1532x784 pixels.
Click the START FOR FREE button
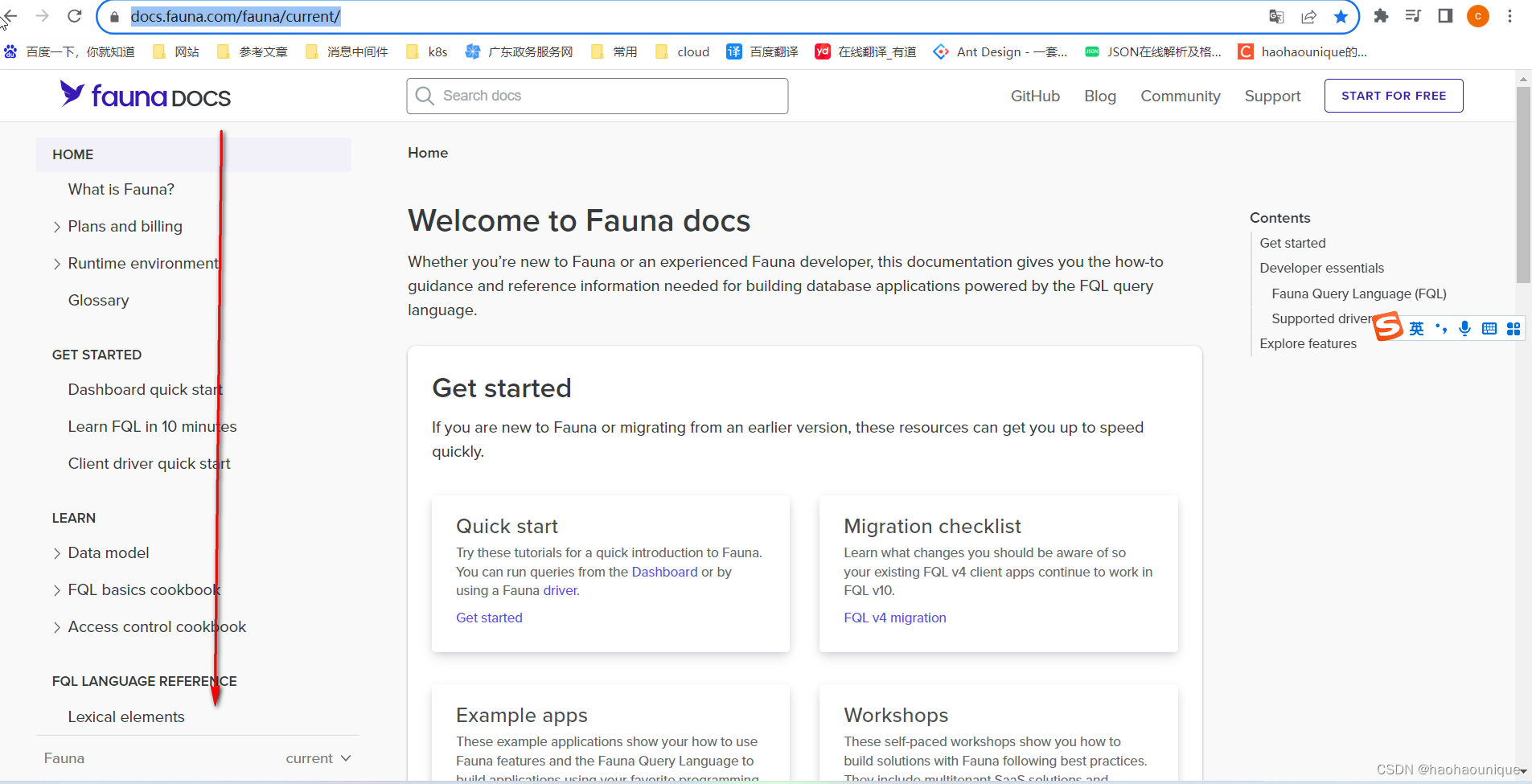click(x=1394, y=96)
